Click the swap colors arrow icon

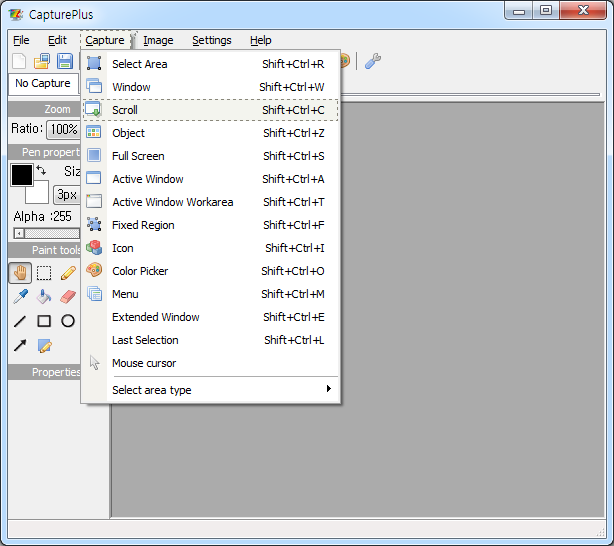[41, 171]
